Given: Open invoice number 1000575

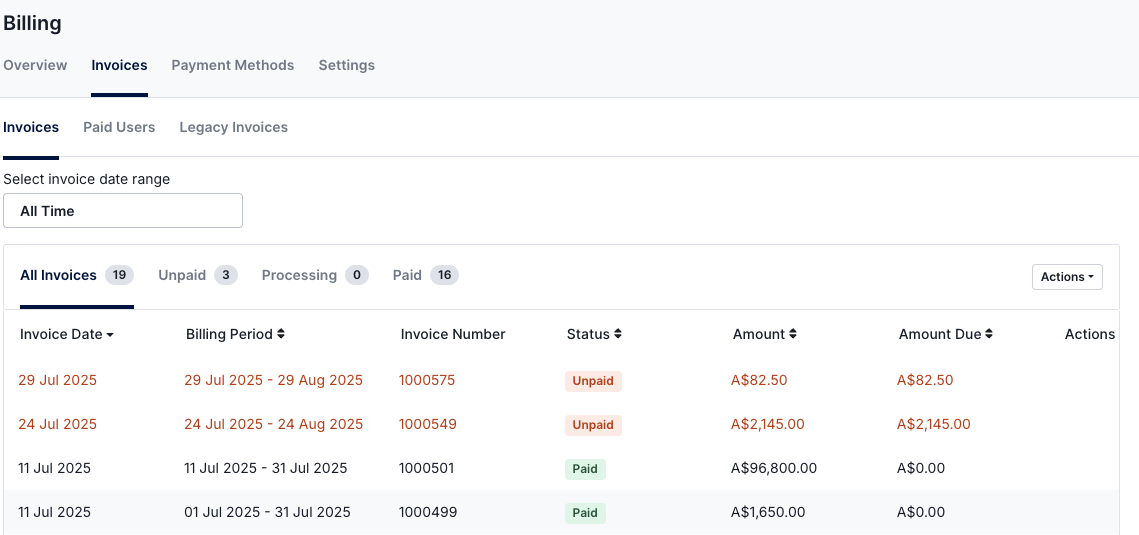Looking at the screenshot, I should pos(427,380).
